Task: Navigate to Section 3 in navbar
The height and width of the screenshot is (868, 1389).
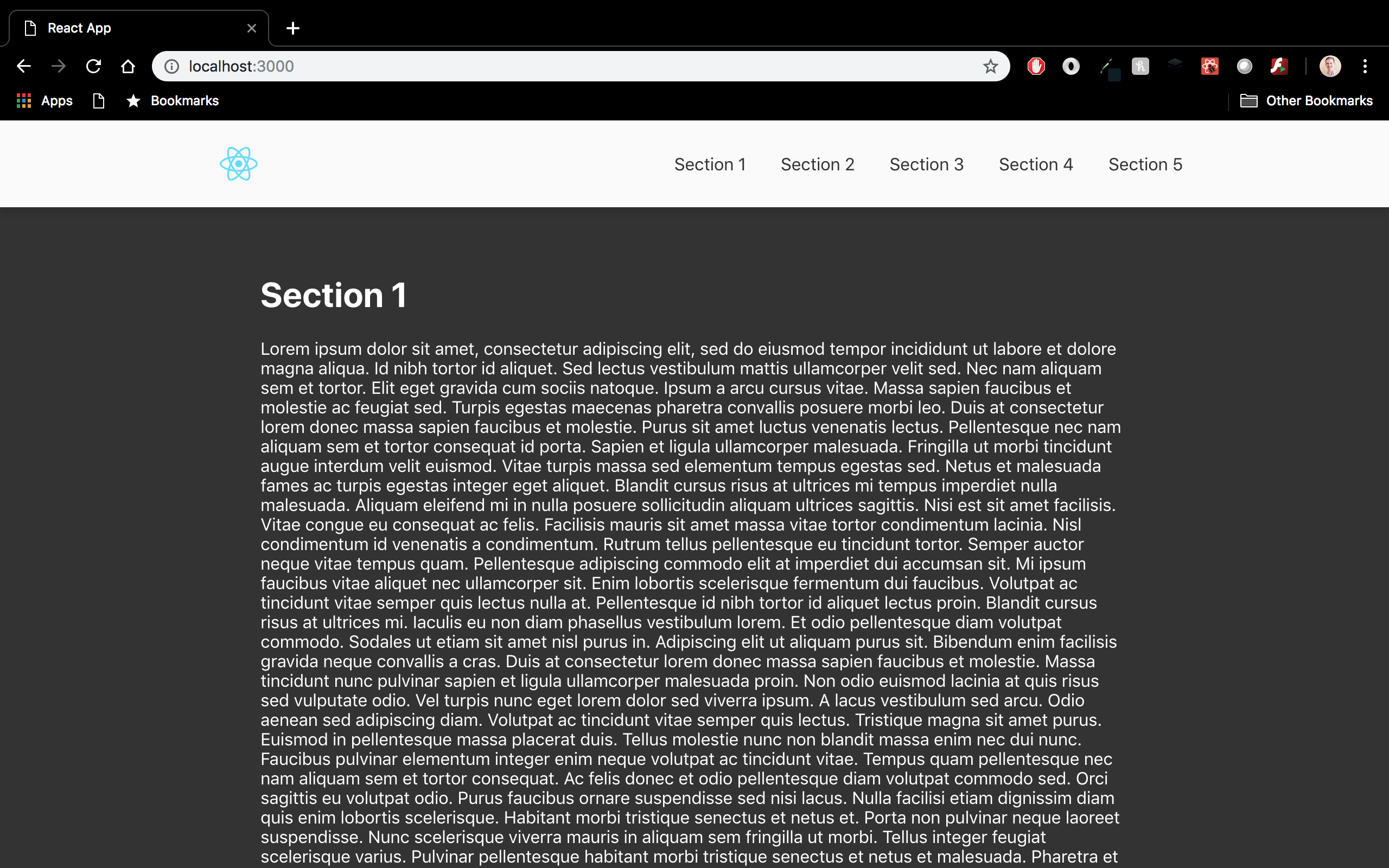Action: (926, 163)
